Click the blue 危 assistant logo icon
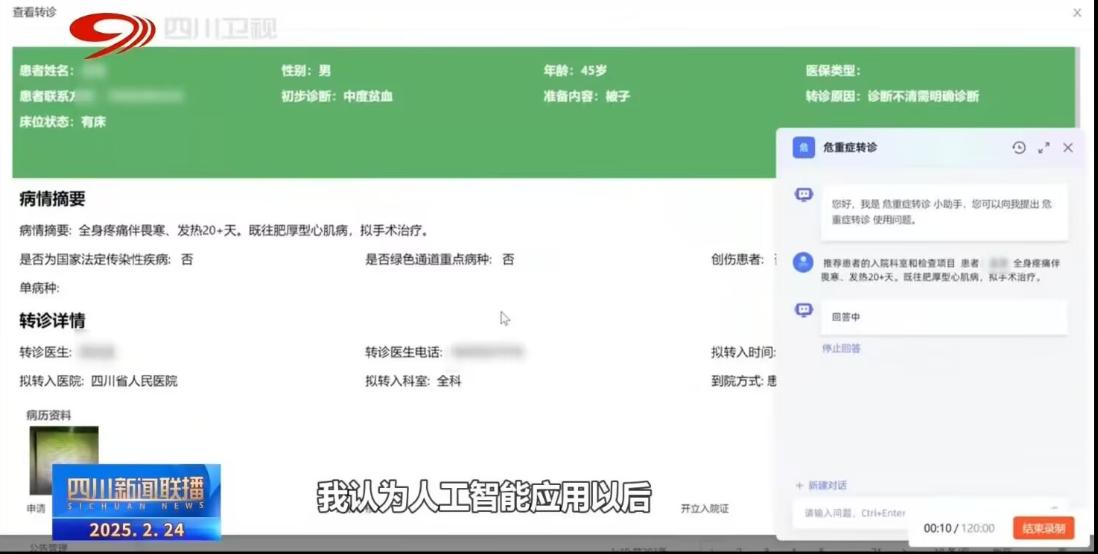This screenshot has height=554, width=1098. [803, 148]
